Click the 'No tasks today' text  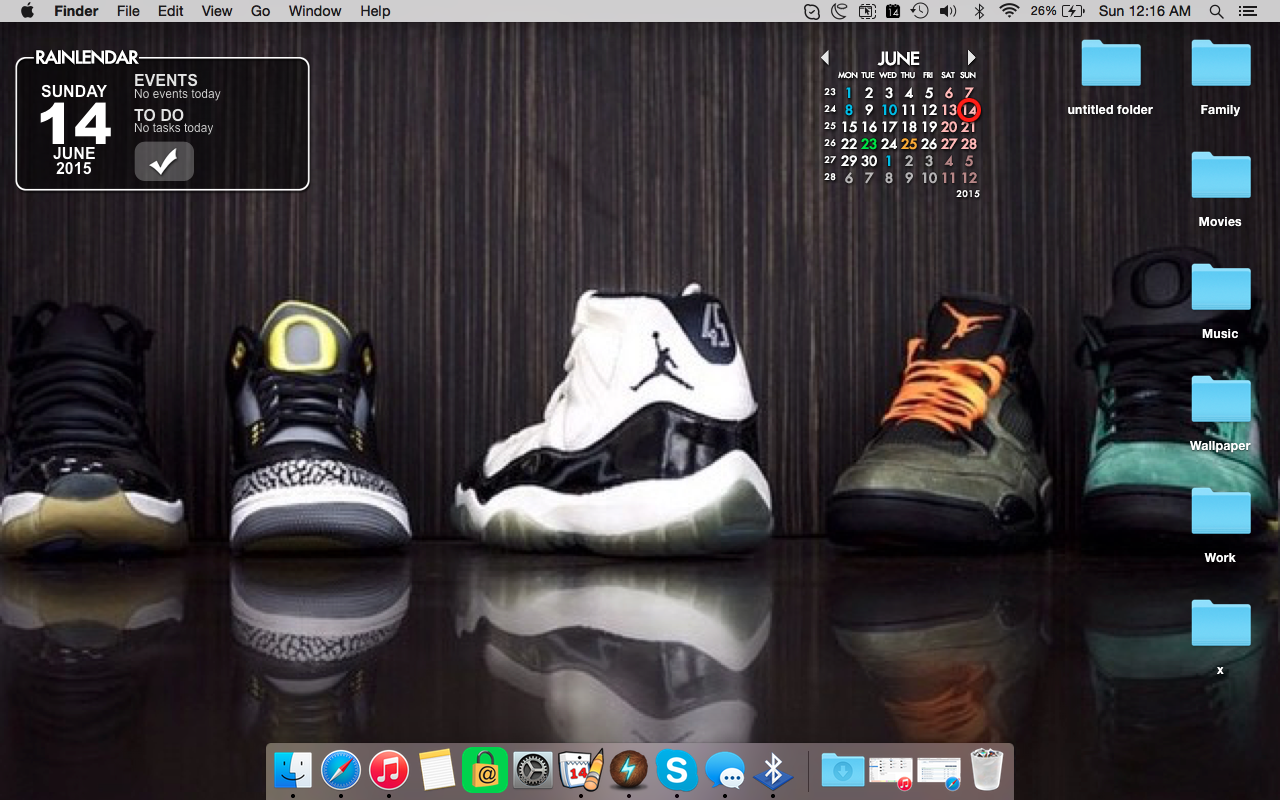[174, 128]
